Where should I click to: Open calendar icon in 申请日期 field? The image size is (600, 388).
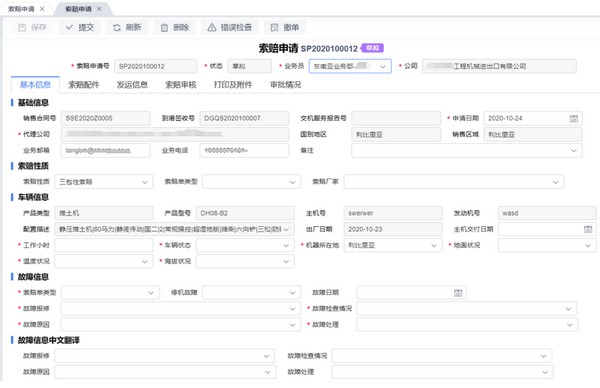tap(574, 118)
